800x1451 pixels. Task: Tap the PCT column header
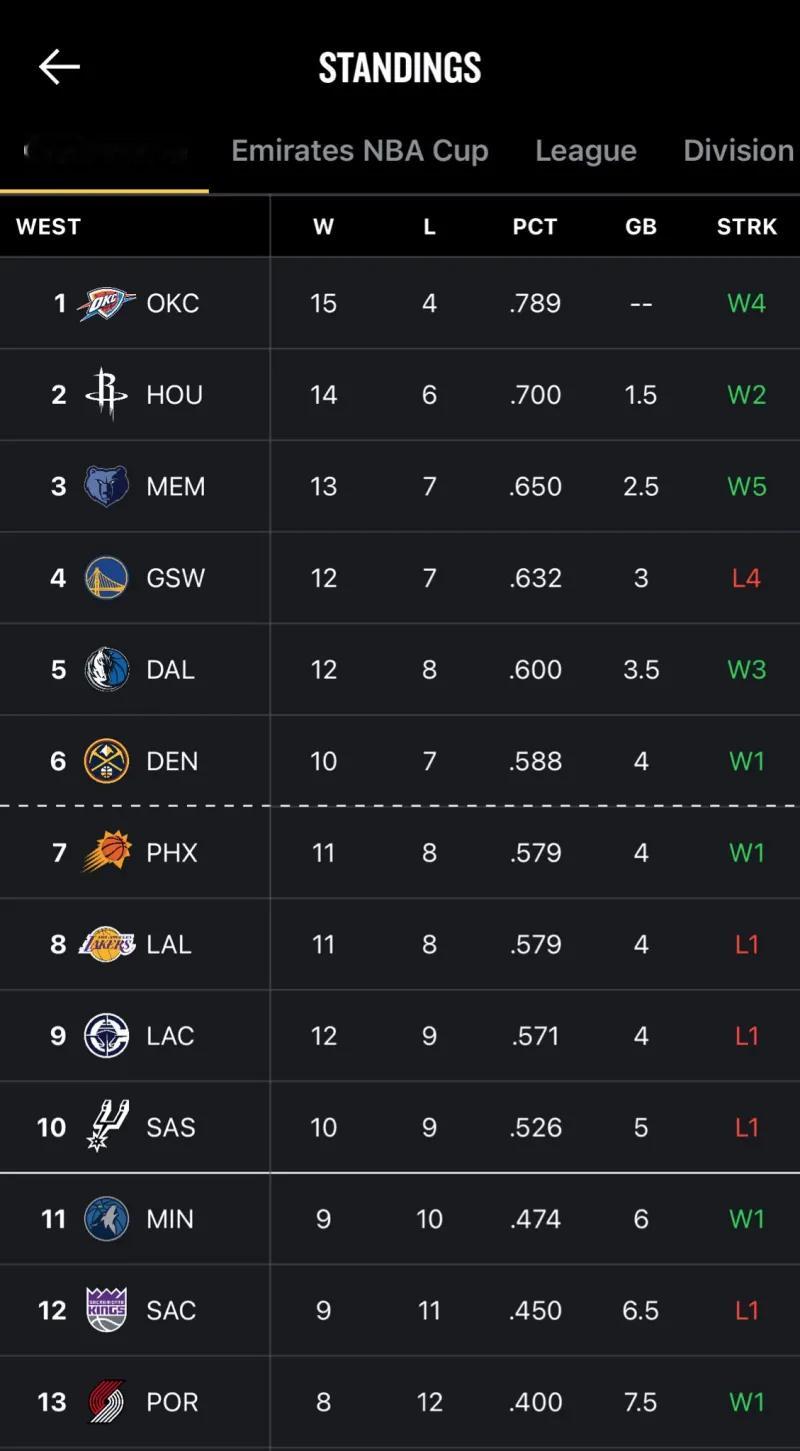(x=535, y=227)
